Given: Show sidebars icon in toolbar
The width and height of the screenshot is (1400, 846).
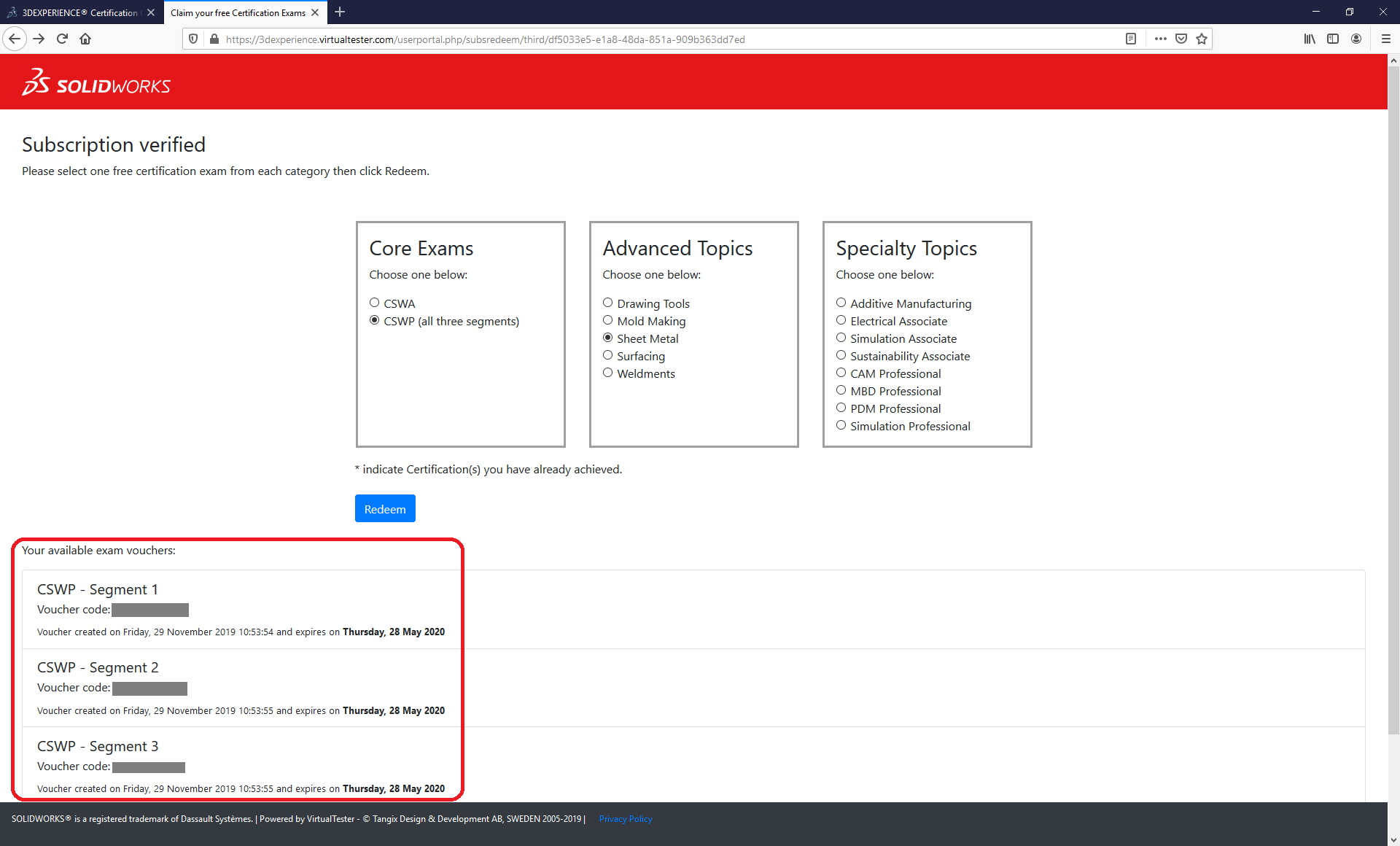Looking at the screenshot, I should tap(1333, 39).
